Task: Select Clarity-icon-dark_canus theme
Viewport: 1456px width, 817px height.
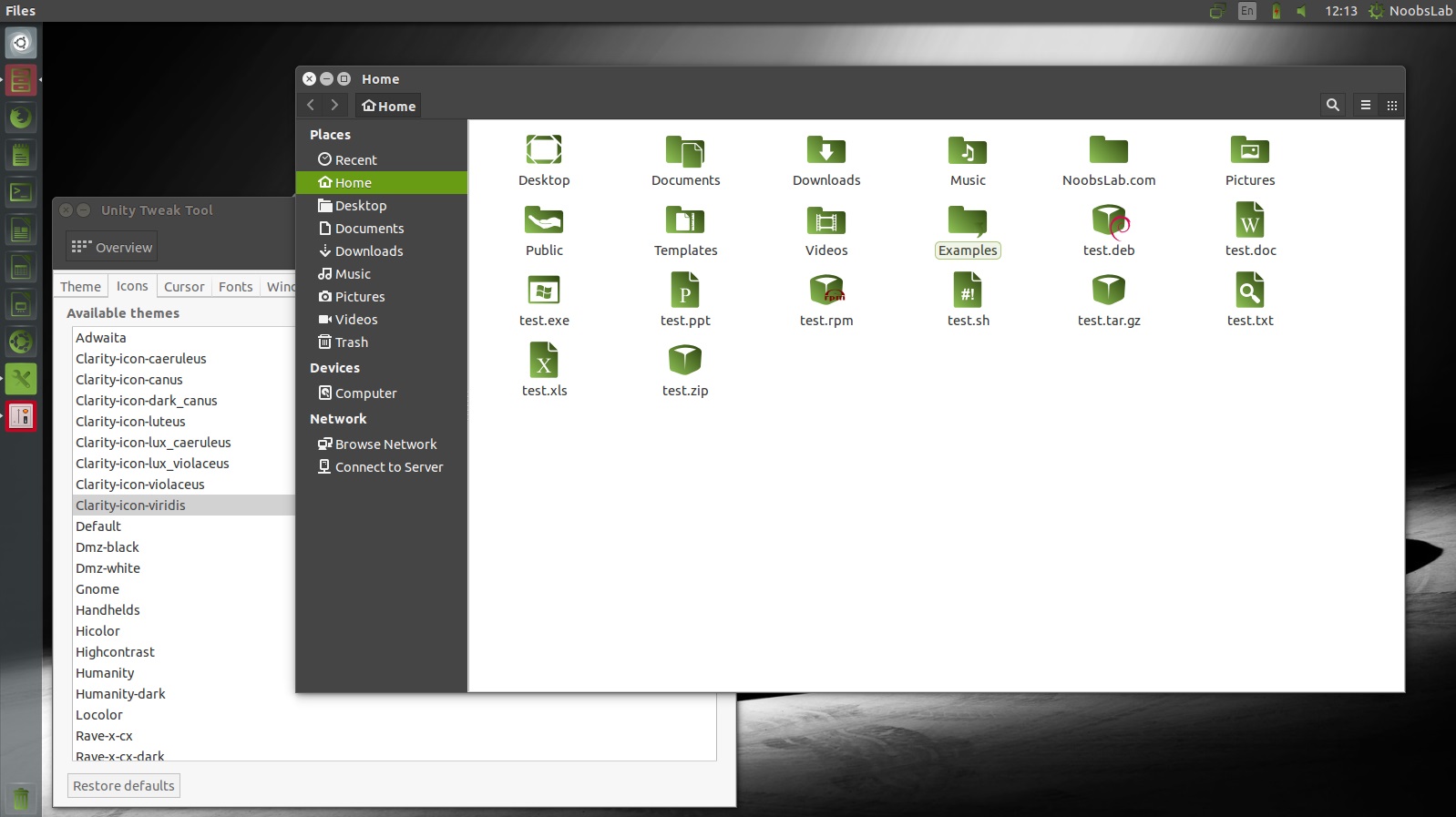Action: tap(184, 400)
